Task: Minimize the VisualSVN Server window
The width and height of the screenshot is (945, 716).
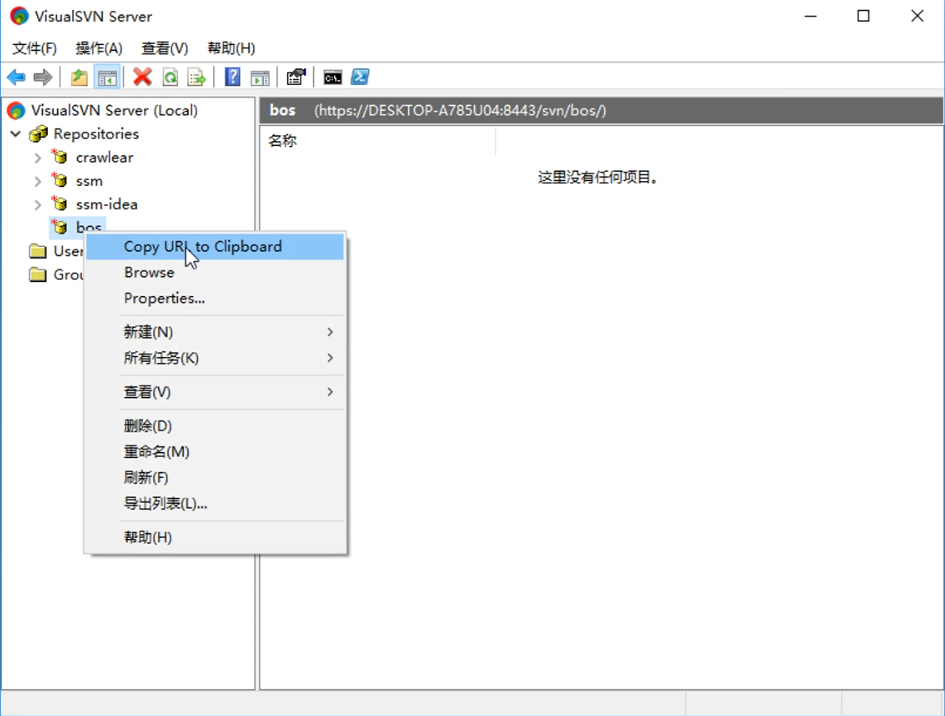Action: coord(811,16)
